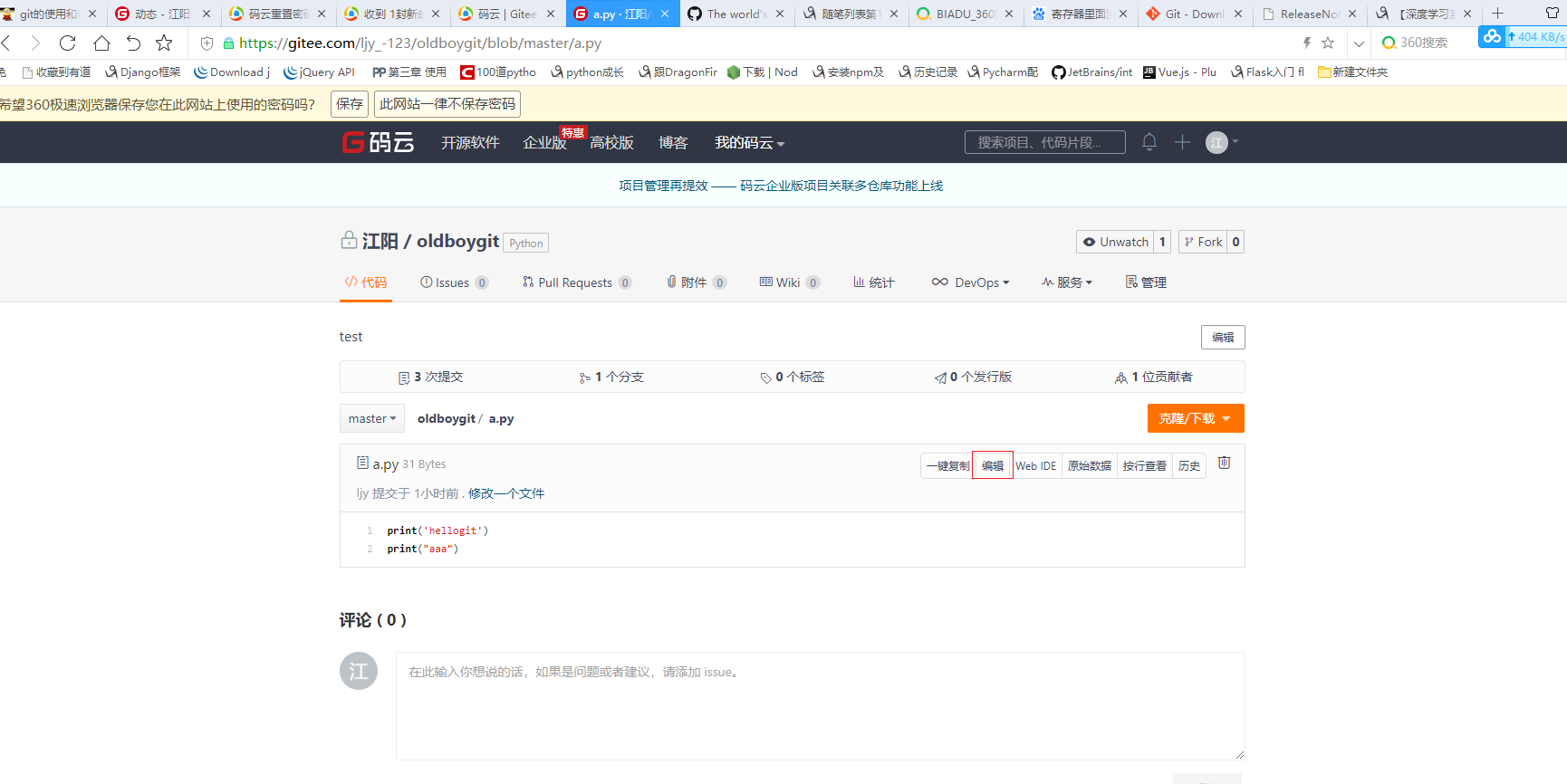Open 我的码云 dropdown in navbar

(750, 142)
